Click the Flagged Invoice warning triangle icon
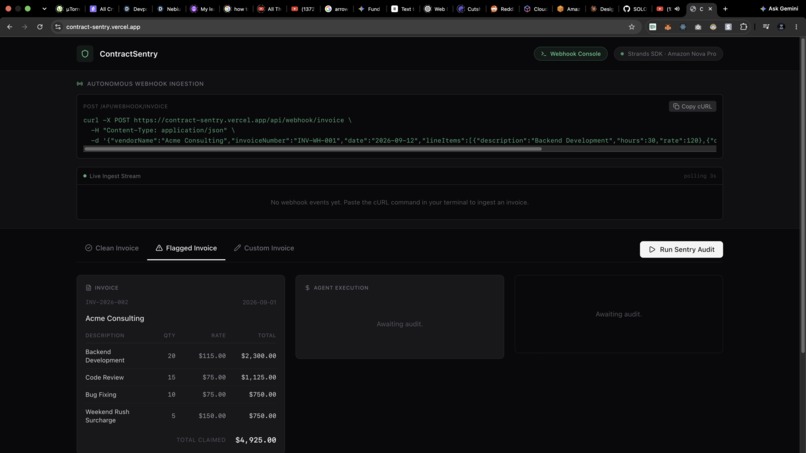Image resolution: width=806 pixels, height=453 pixels. click(x=159, y=248)
